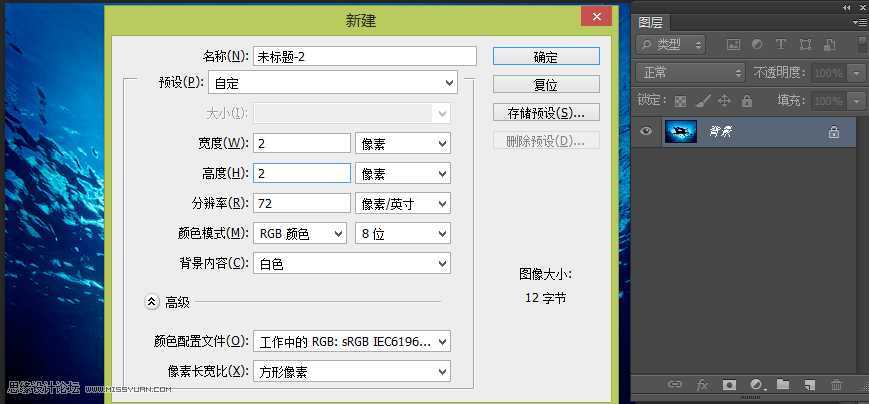The image size is (869, 404).
Task: Select the 背景 layer thumbnail
Action: [679, 132]
